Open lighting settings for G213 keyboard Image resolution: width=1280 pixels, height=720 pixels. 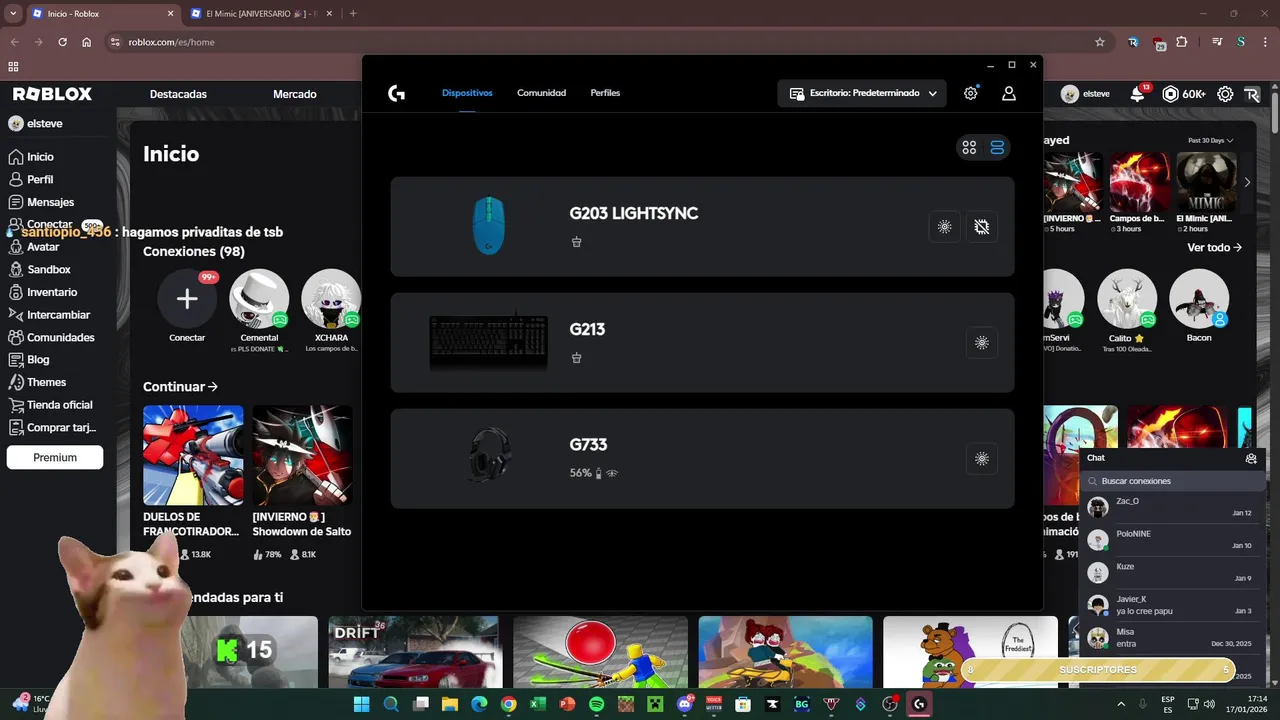982,343
